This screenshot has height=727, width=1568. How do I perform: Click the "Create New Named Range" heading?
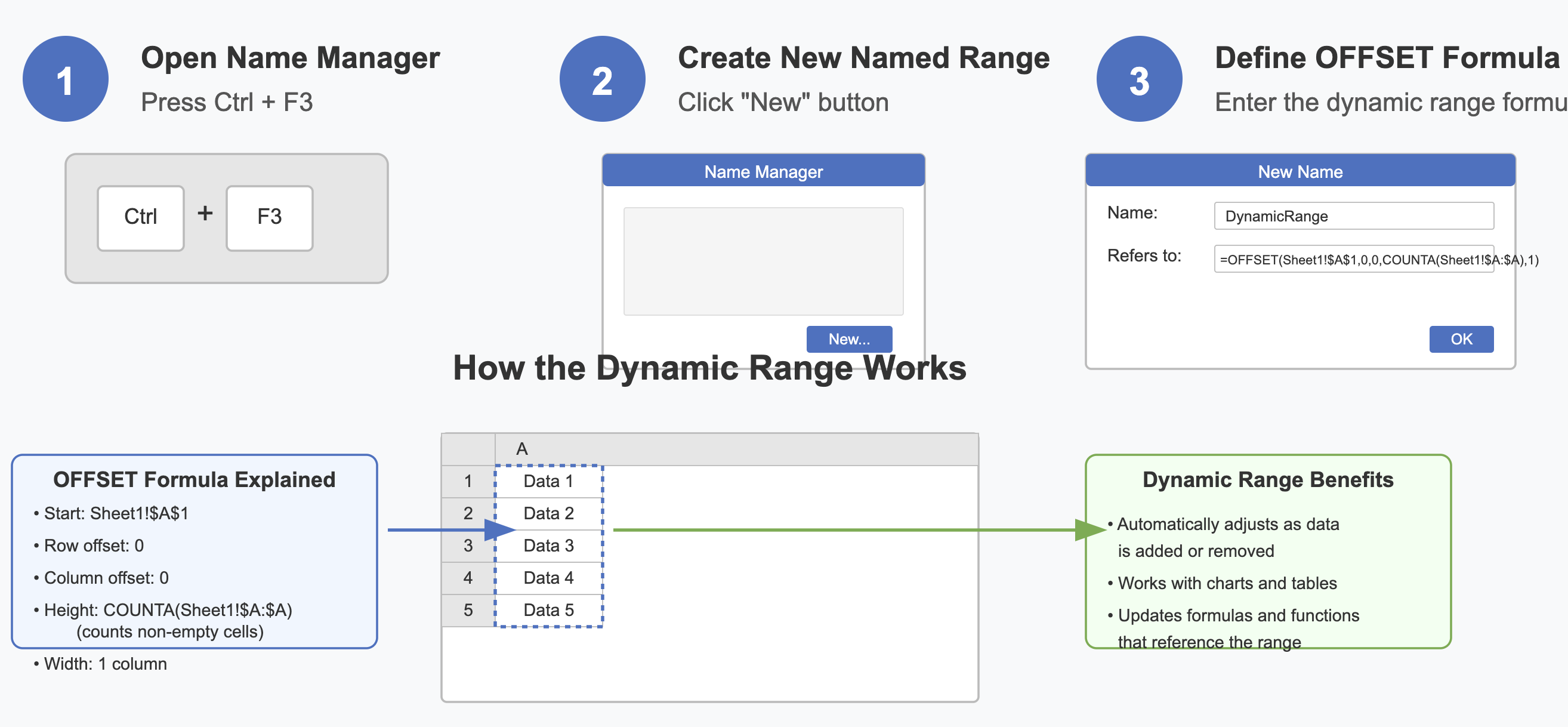pos(864,58)
